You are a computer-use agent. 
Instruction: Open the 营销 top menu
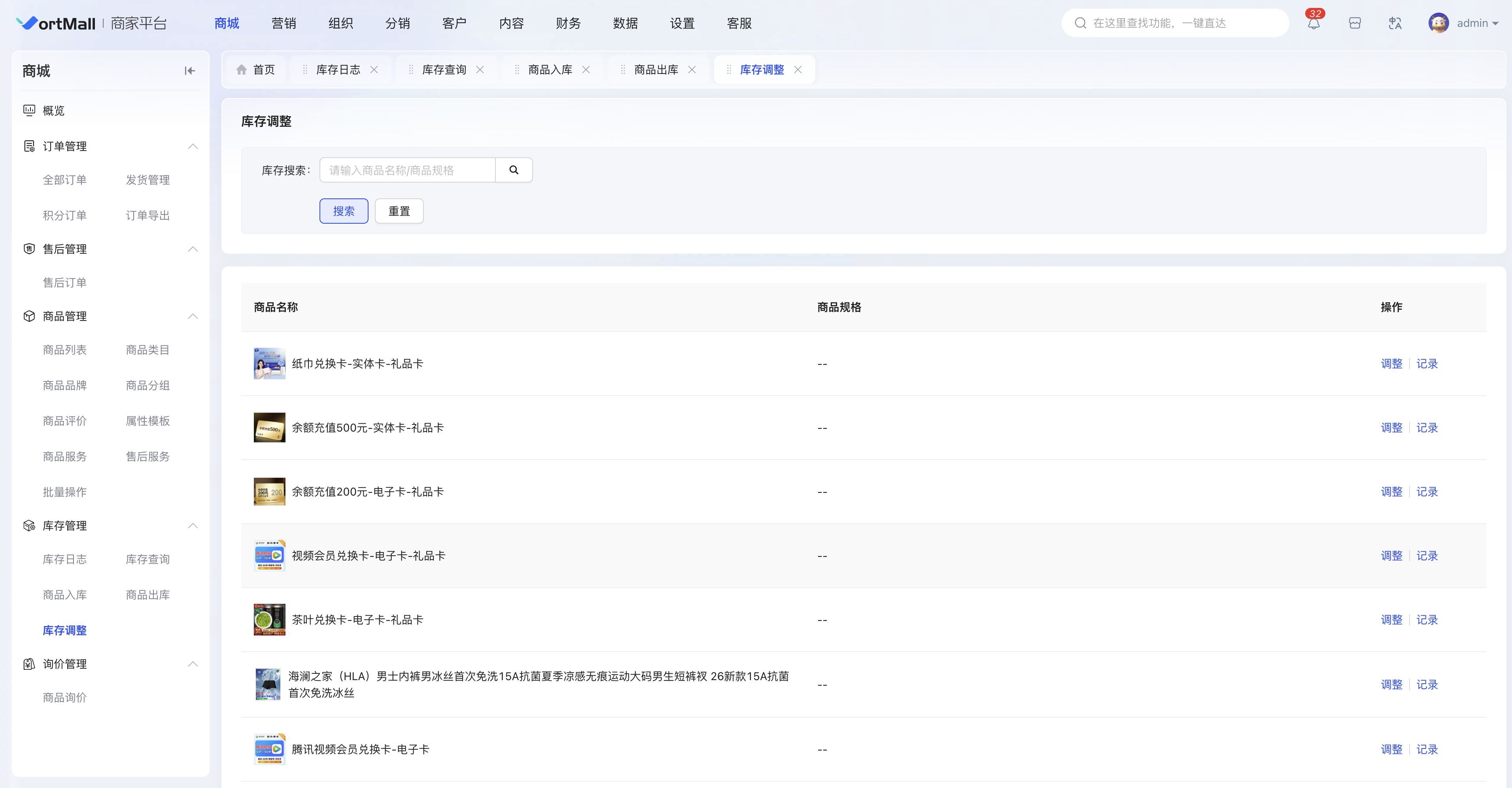click(x=283, y=23)
